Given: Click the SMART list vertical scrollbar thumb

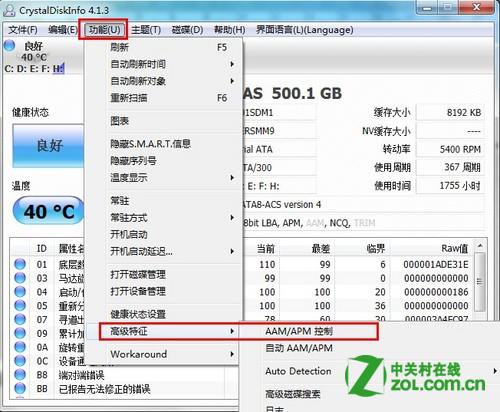Looking at the screenshot, I should (480, 281).
